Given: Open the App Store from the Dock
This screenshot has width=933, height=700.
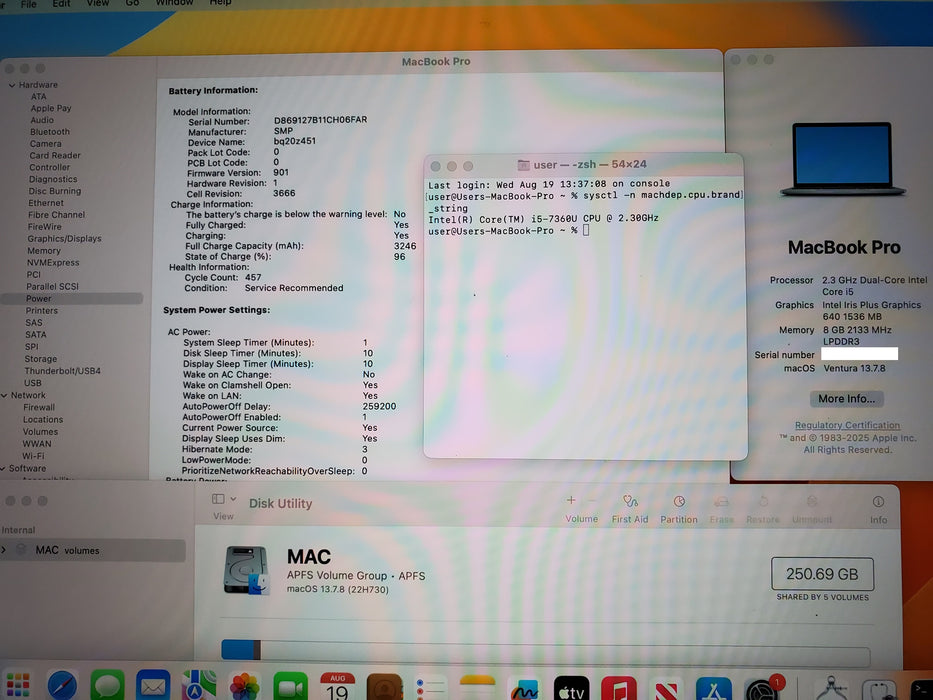Looking at the screenshot, I should (x=713, y=688).
